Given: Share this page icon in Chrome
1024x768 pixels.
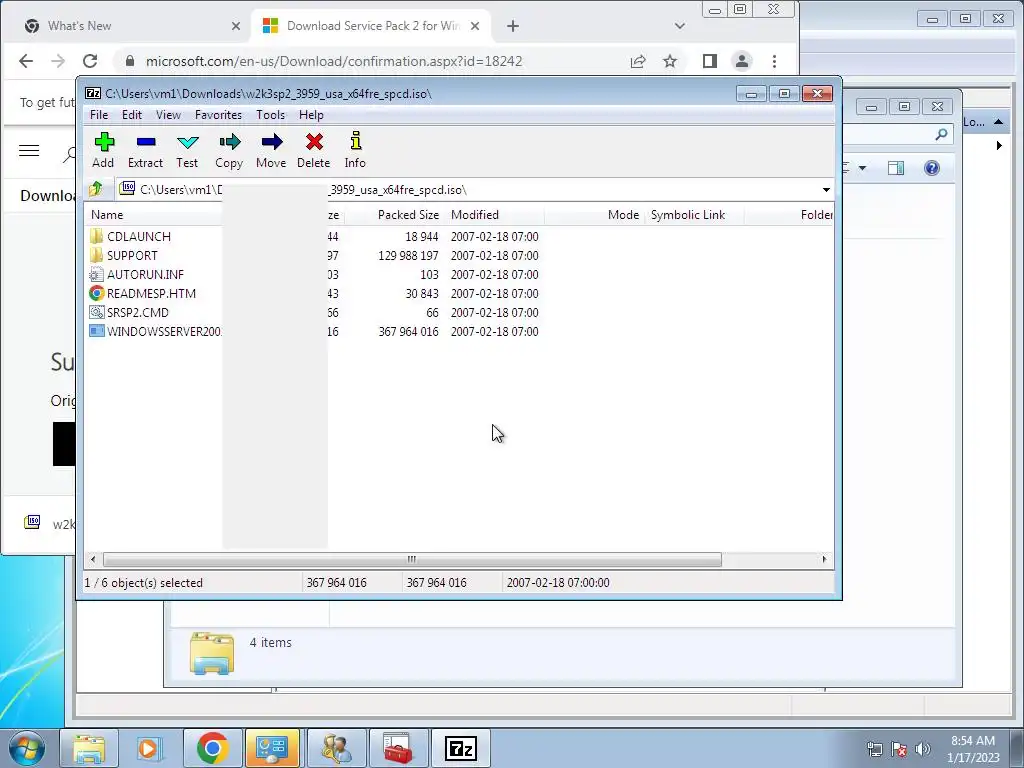Looking at the screenshot, I should point(638,61).
